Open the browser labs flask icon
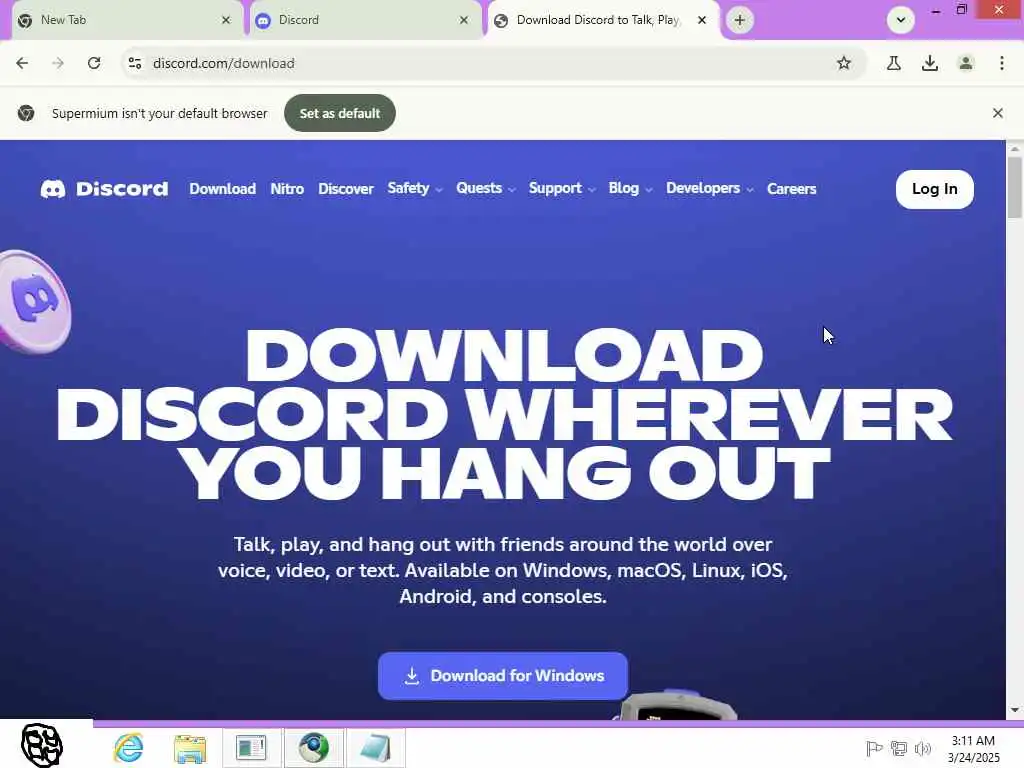This screenshot has height=768, width=1024. click(x=894, y=63)
